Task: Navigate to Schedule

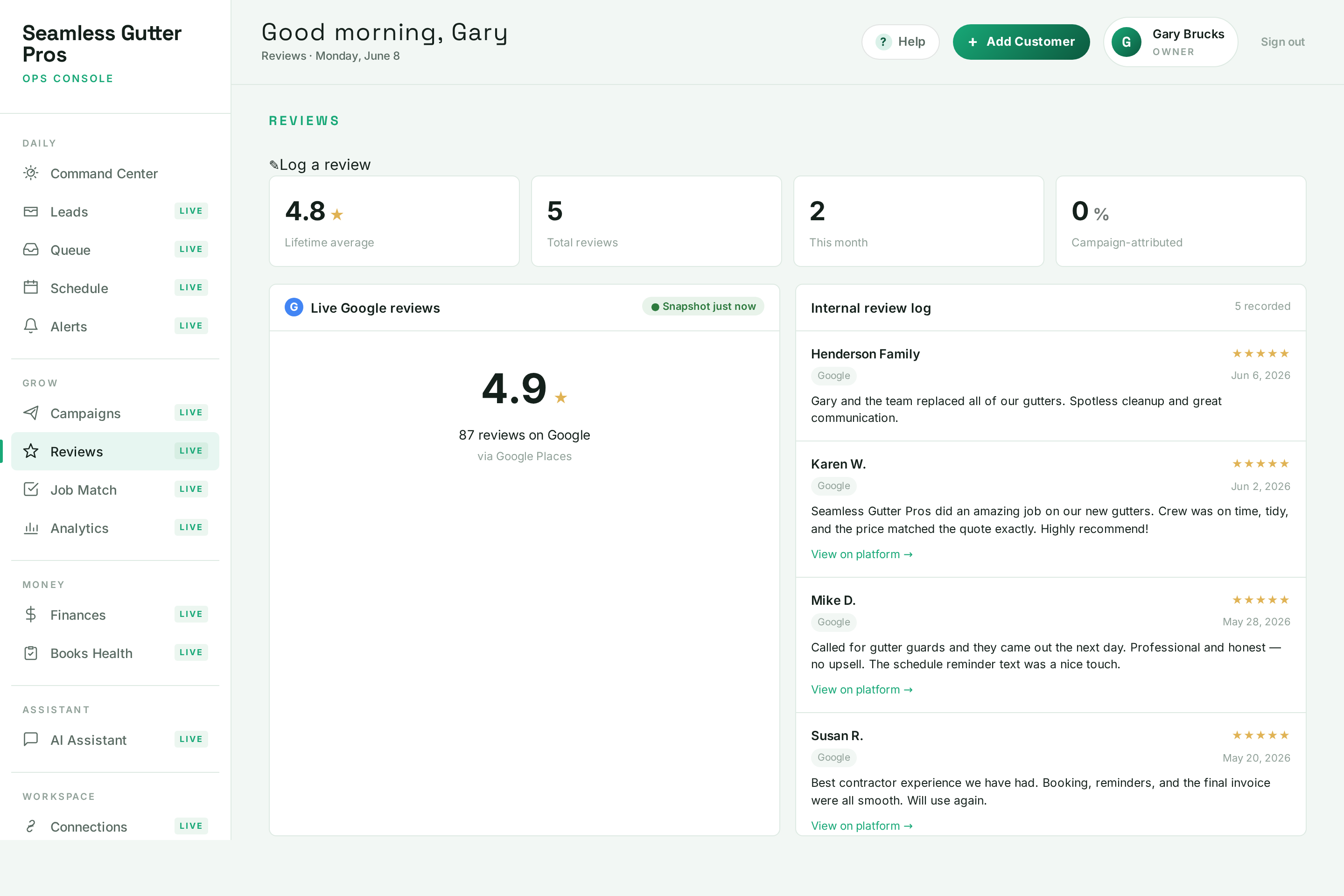Action: click(x=115, y=288)
